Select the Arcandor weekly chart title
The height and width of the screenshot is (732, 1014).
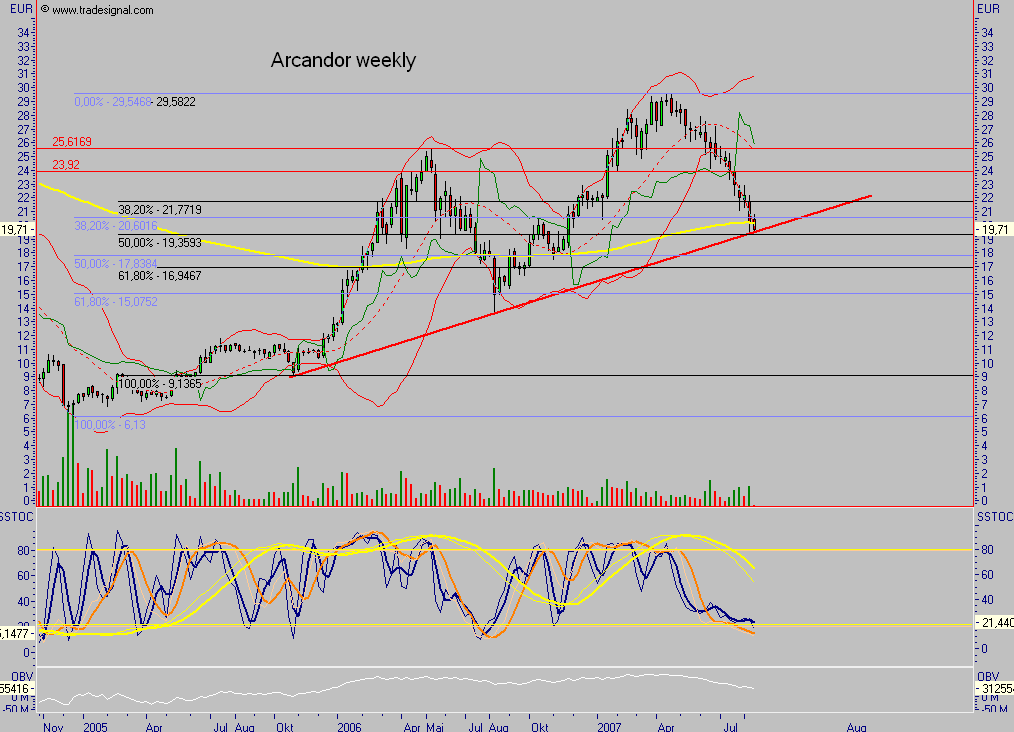pos(342,60)
